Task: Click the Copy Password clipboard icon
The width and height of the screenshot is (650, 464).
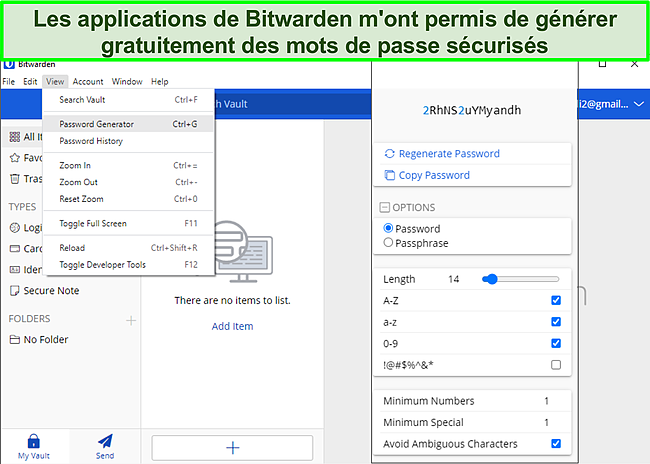Action: tap(389, 175)
